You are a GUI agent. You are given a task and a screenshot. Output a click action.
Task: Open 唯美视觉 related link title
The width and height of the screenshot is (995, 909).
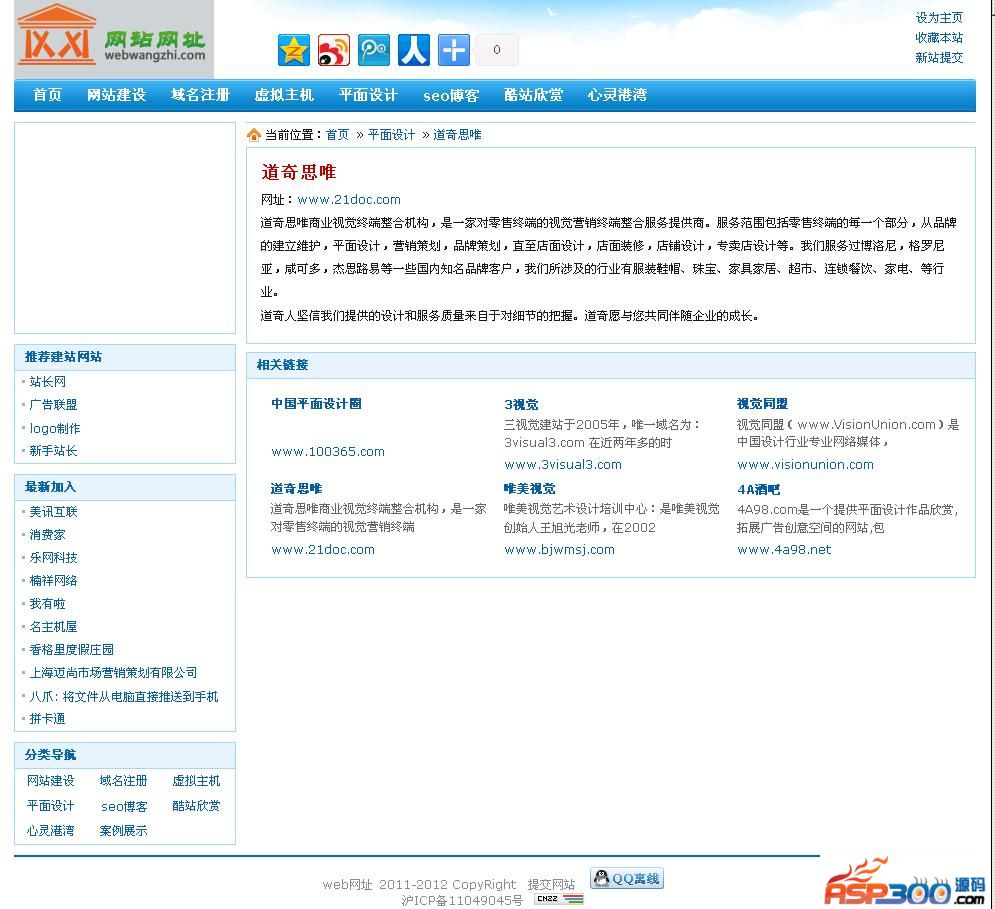point(530,488)
